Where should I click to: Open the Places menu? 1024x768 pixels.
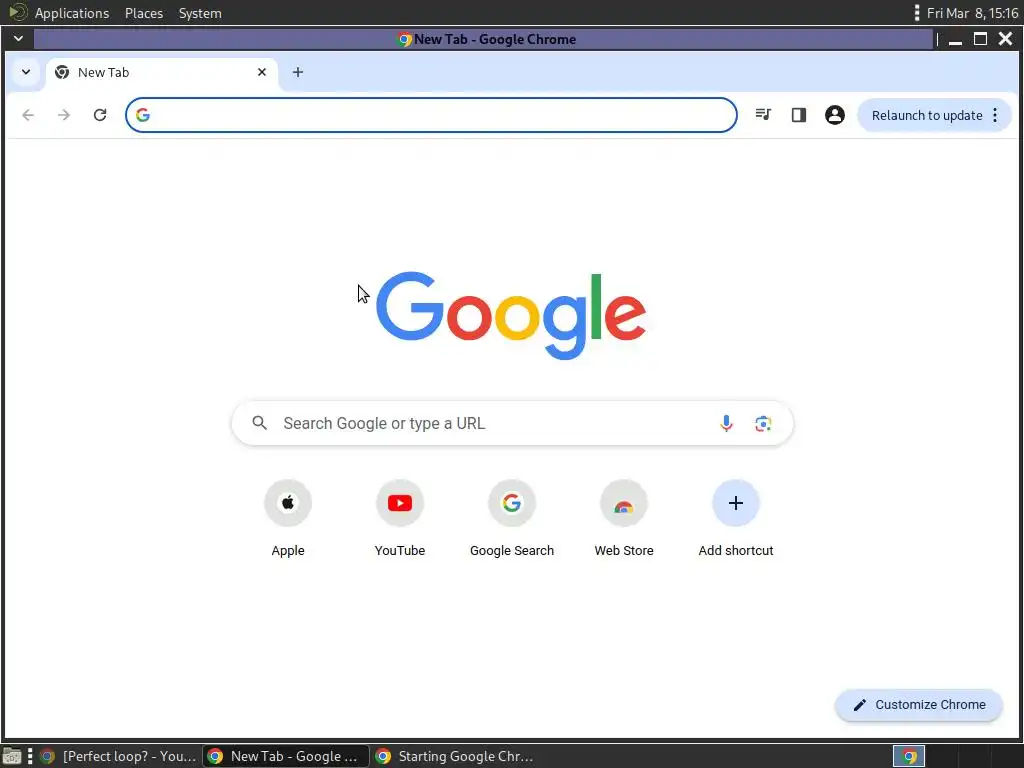coord(144,13)
